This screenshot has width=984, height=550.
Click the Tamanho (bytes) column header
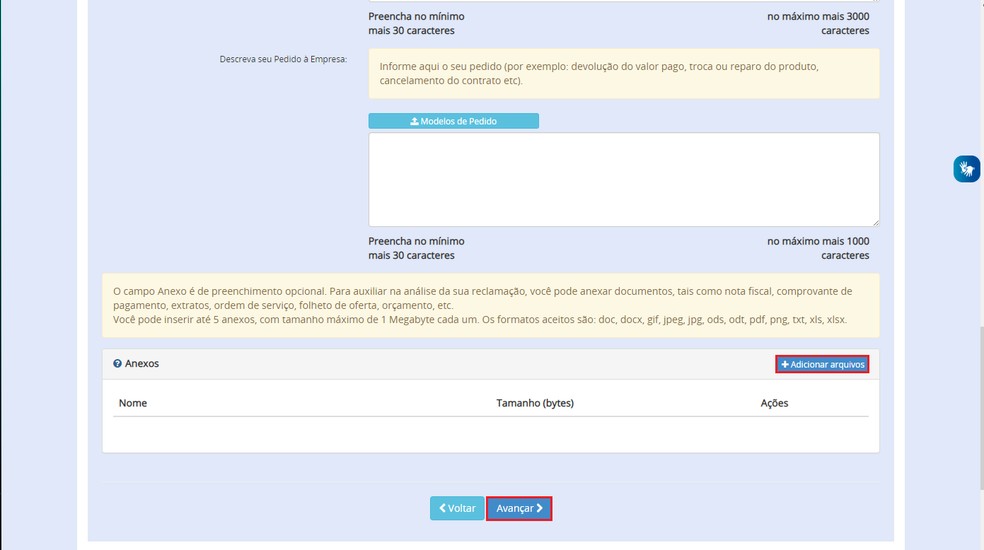[535, 403]
